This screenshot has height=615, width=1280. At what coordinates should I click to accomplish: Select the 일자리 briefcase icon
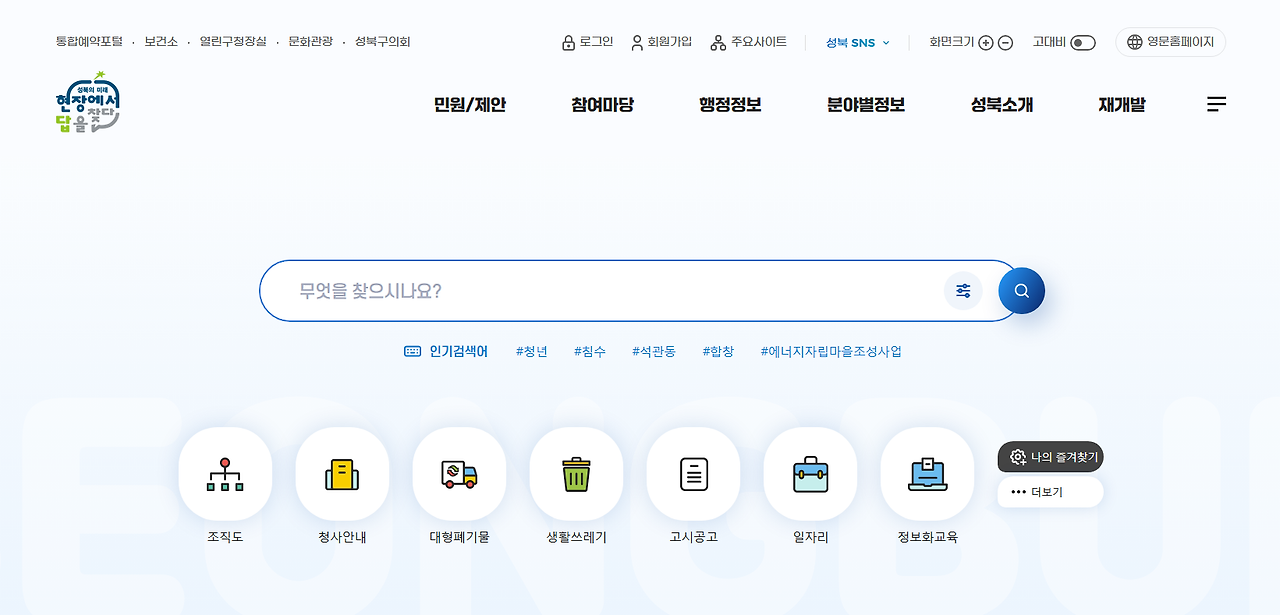click(810, 473)
